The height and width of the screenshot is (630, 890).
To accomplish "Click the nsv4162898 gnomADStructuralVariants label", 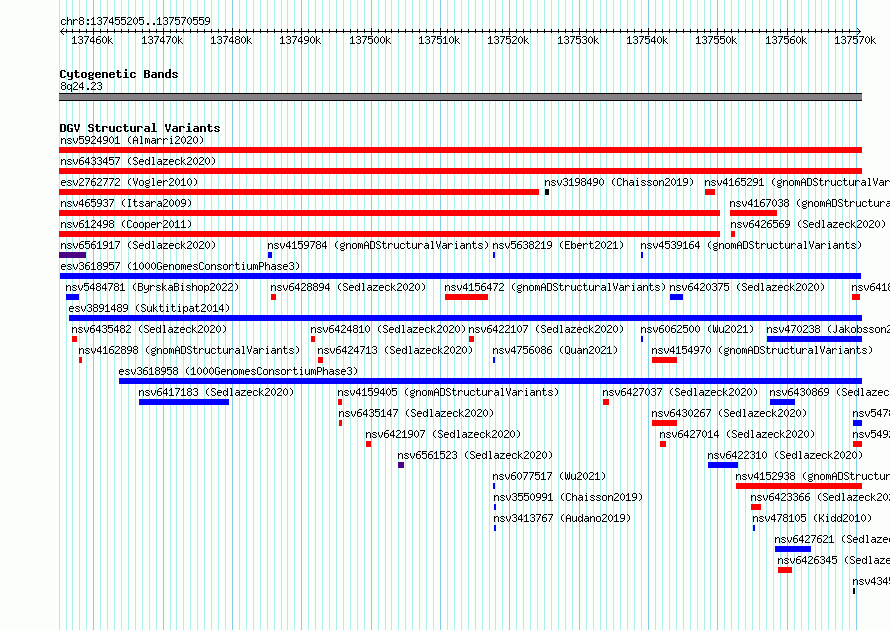I will click(189, 350).
